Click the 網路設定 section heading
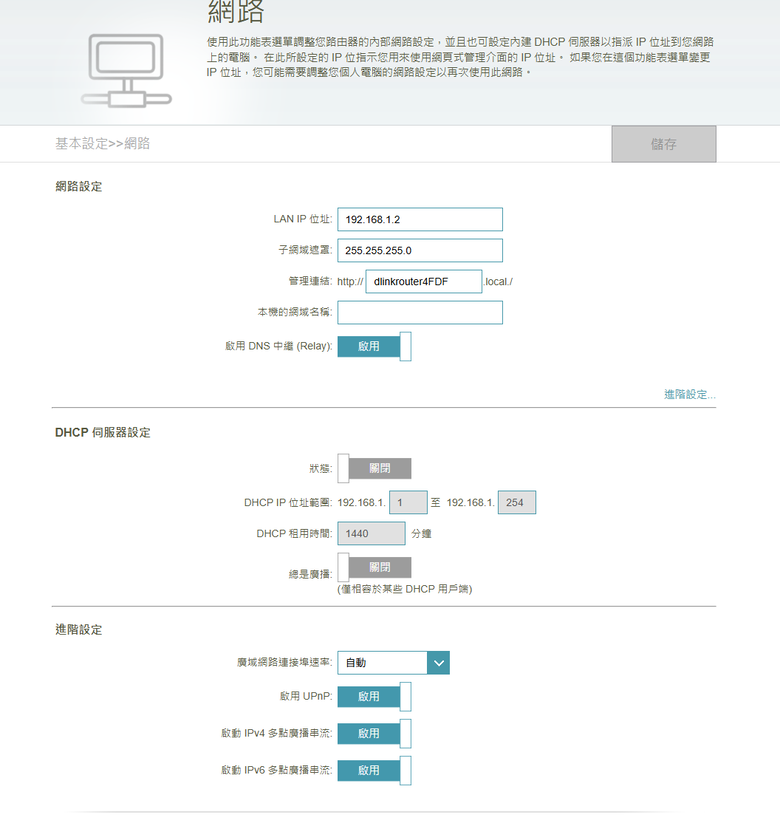 78,186
